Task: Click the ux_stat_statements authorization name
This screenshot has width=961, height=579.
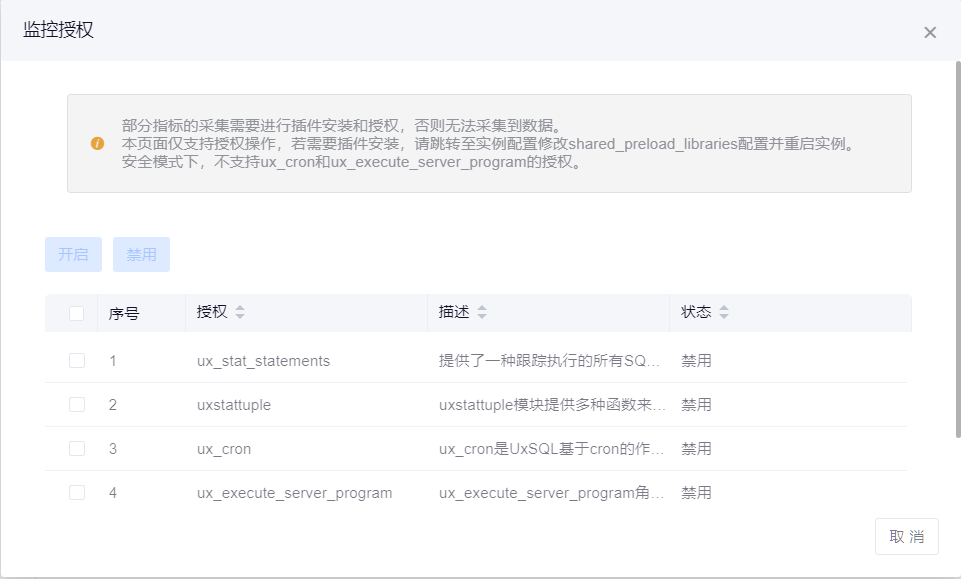Action: tap(263, 361)
